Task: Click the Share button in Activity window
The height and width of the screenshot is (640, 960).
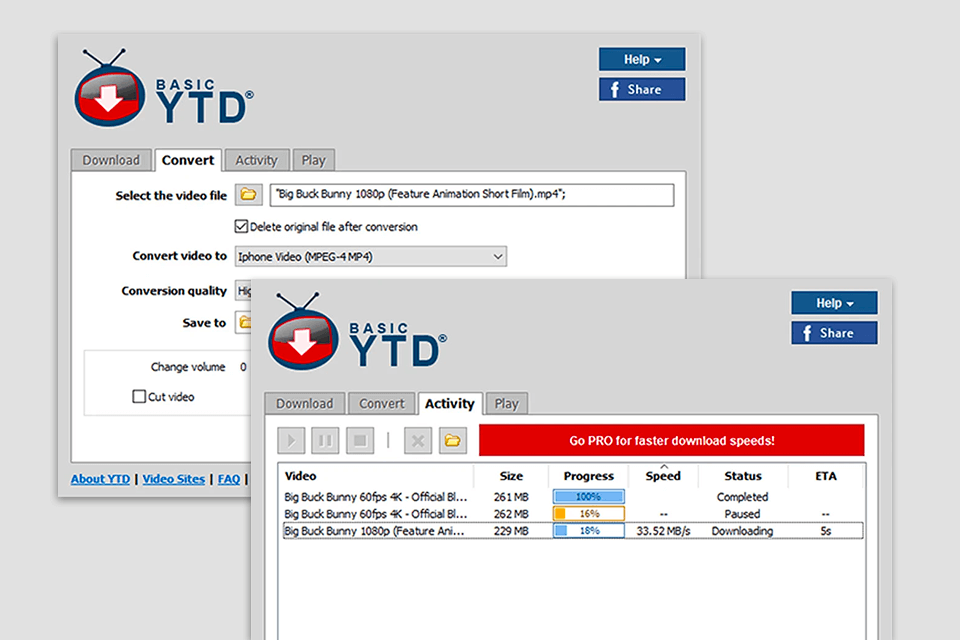Action: (x=834, y=333)
